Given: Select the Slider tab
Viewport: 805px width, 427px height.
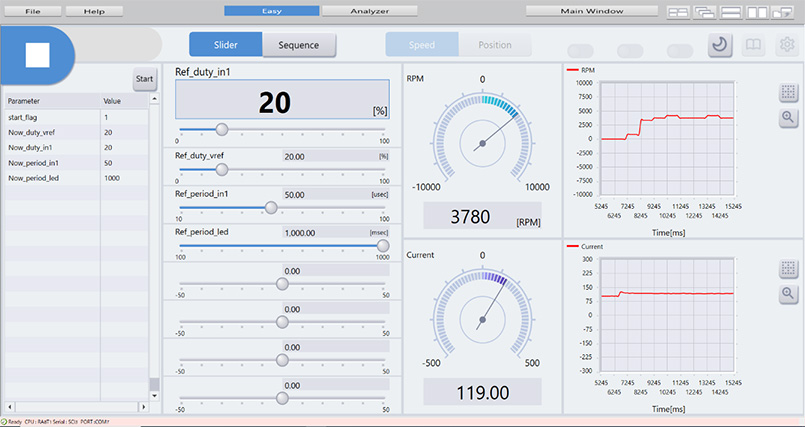Looking at the screenshot, I should (226, 45).
